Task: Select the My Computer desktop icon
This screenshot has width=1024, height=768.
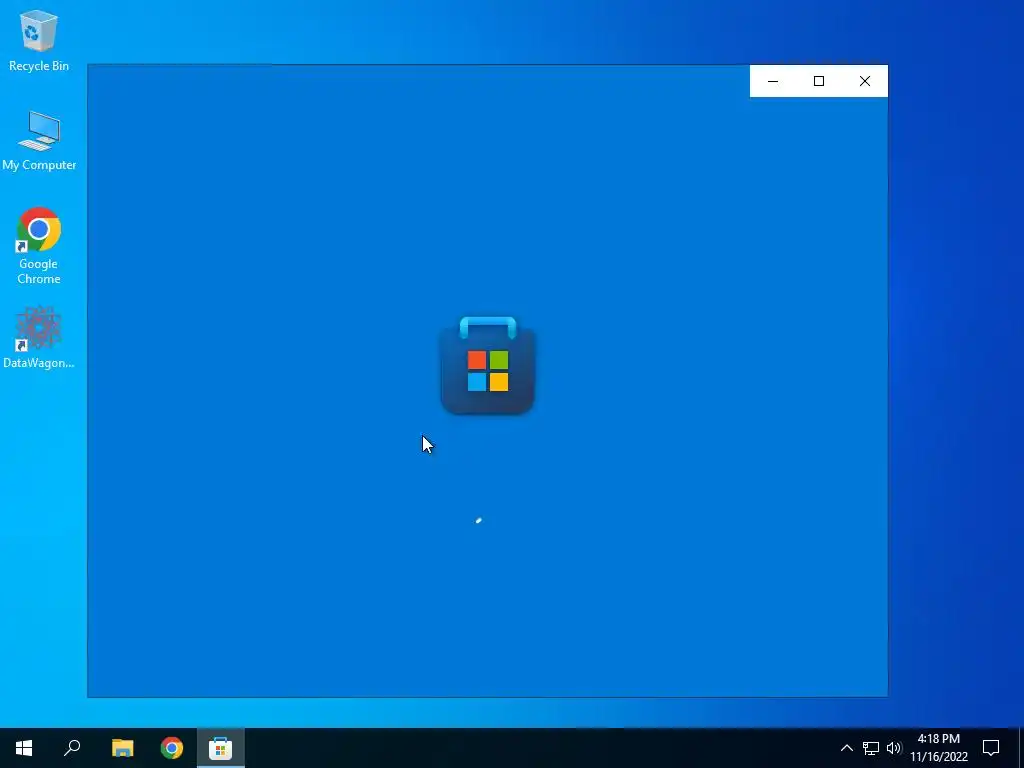Action: [x=39, y=140]
